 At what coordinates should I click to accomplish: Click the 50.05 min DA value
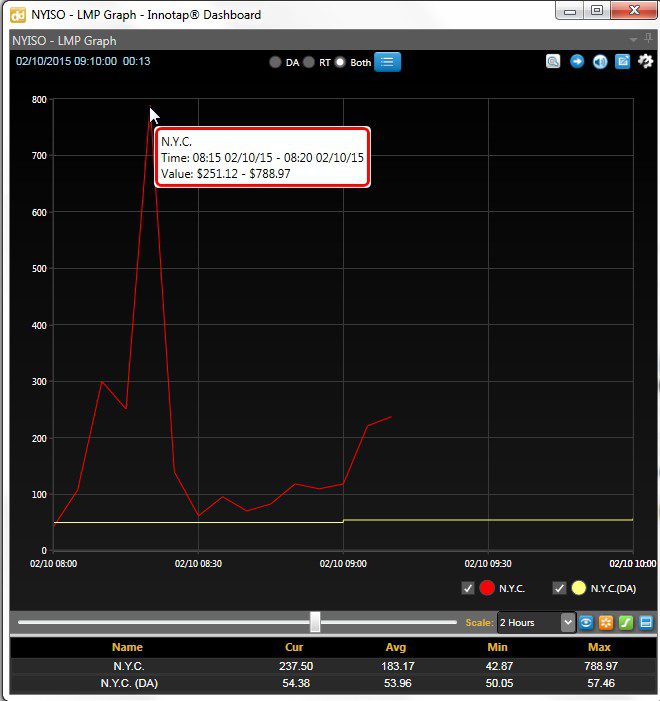[499, 683]
